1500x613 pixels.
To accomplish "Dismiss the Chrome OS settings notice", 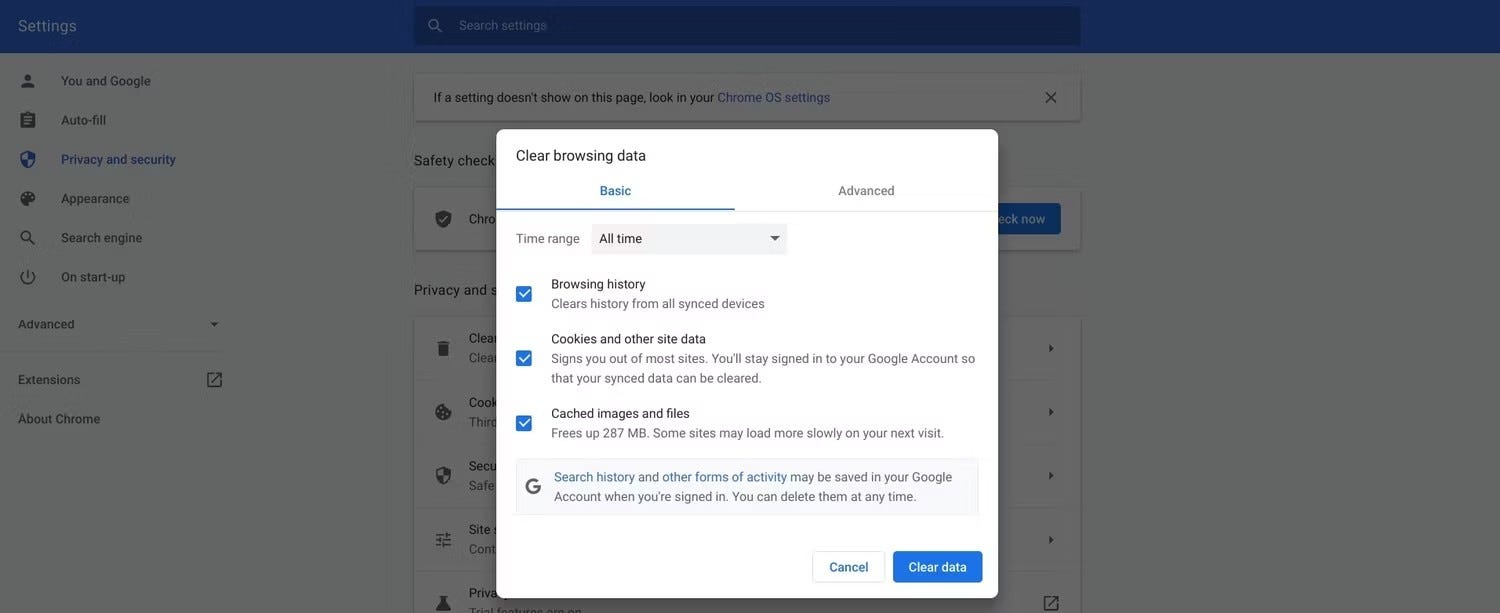I will tap(1050, 98).
